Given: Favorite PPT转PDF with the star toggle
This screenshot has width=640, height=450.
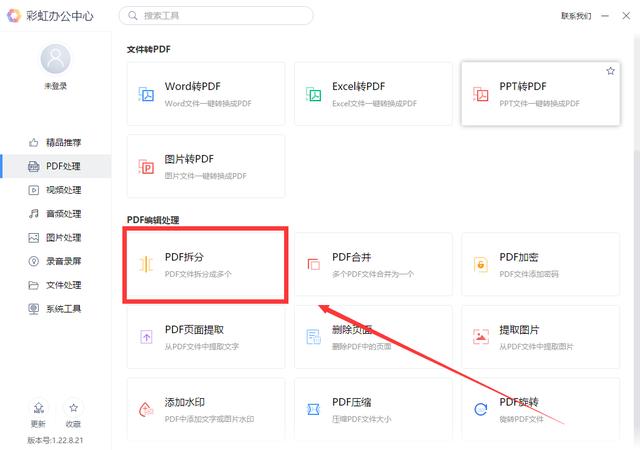Looking at the screenshot, I should coord(610,71).
